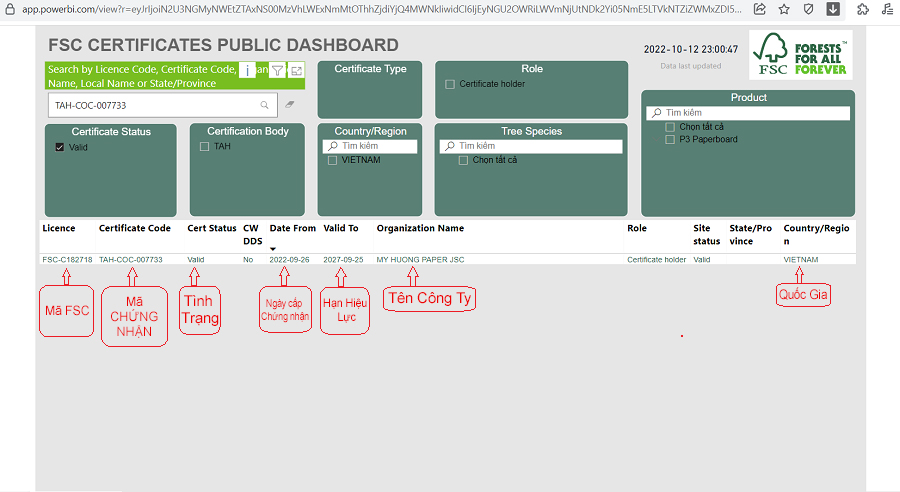Select the P3 Paperboard product checkbox
Viewport: 900px width, 492px height.
pos(670,139)
